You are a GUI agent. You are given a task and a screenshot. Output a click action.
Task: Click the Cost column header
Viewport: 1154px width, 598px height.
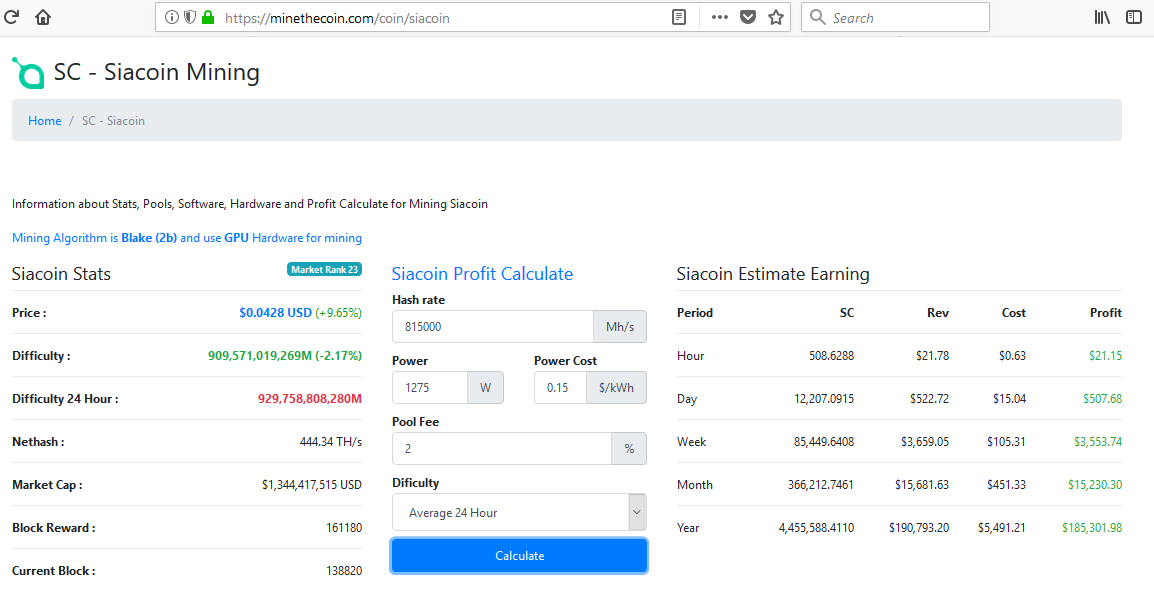tap(1013, 313)
